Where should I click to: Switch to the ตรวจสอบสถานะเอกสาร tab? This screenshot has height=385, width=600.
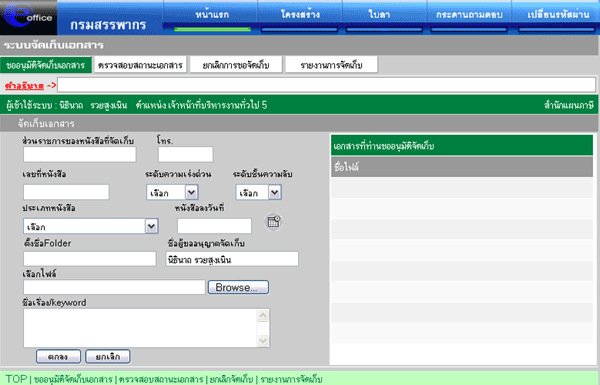tap(140, 65)
